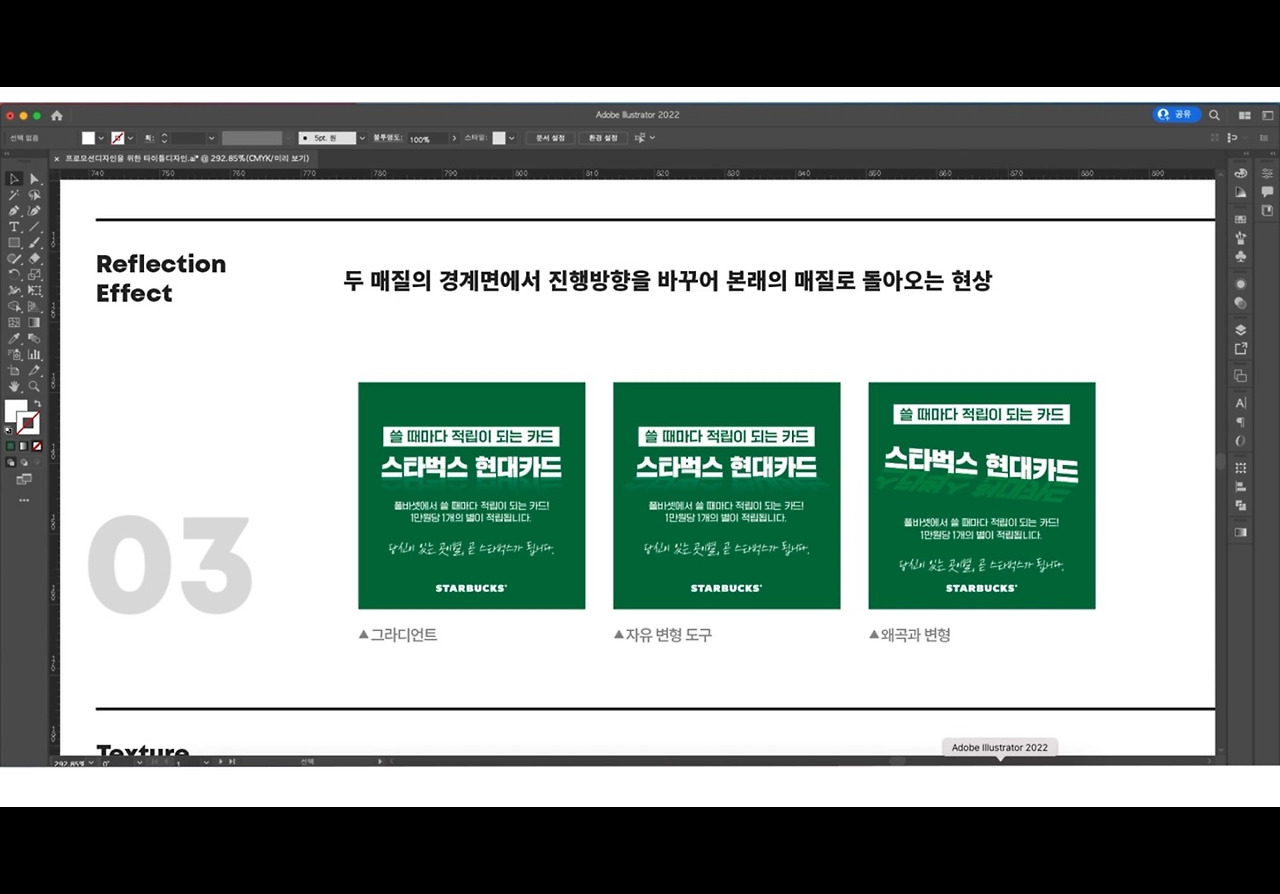Click the fill color box in toolbar

coord(15,411)
